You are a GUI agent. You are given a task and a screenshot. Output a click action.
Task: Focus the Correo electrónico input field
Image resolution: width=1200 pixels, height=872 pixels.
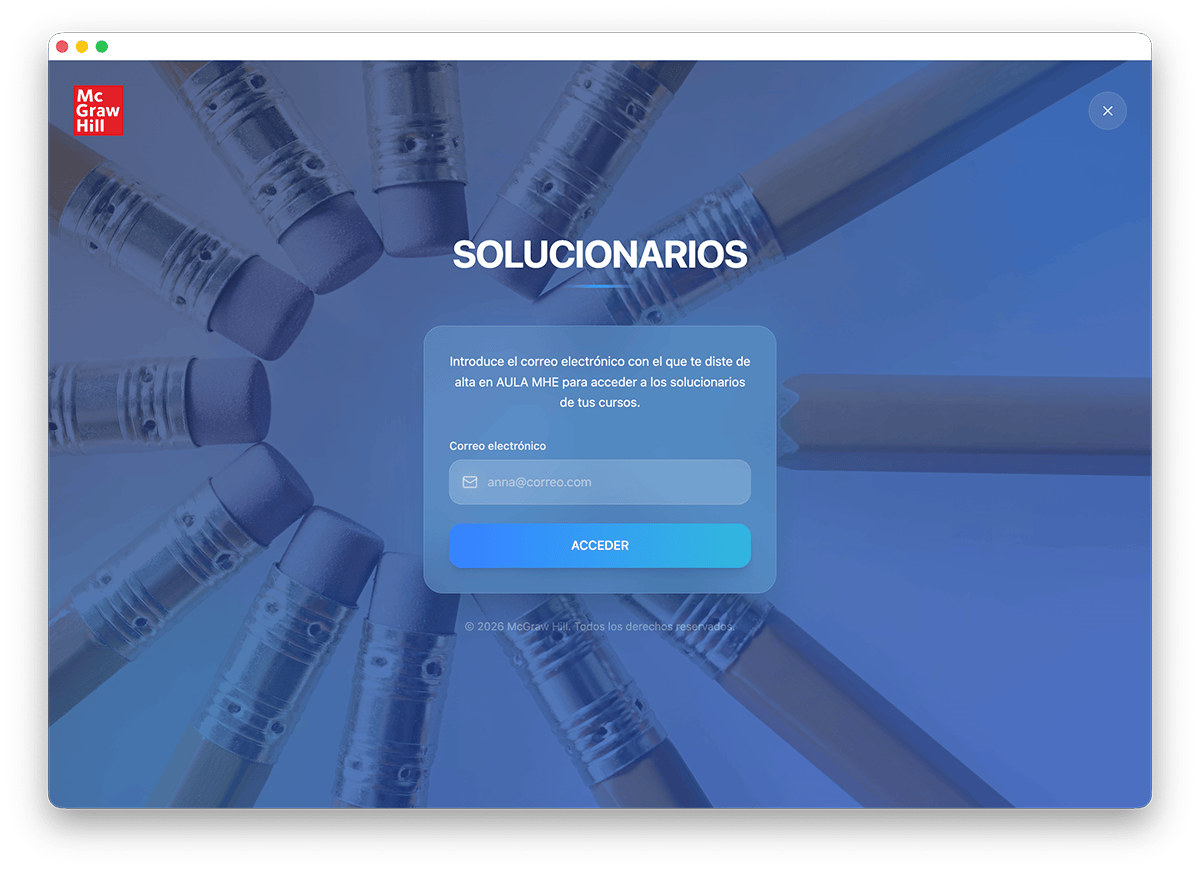[600, 482]
